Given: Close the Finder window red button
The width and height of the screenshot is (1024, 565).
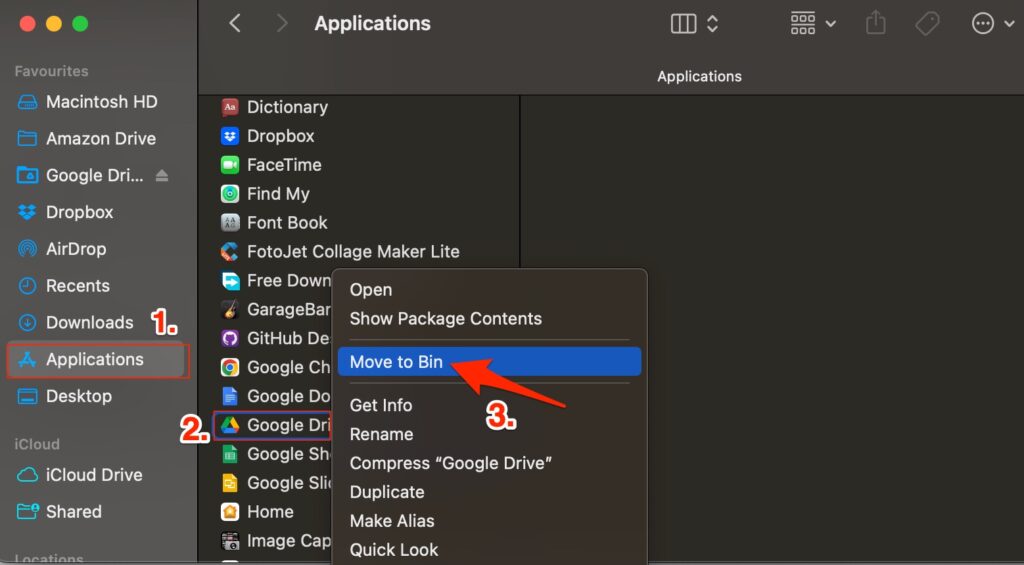Looking at the screenshot, I should 27,24.
